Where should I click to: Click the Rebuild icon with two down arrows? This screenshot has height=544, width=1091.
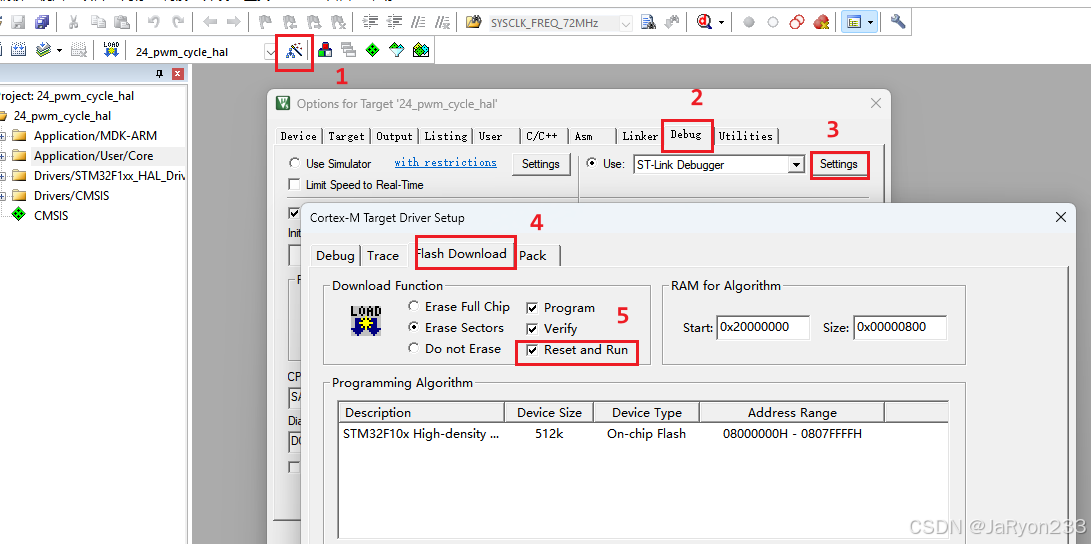point(19,50)
